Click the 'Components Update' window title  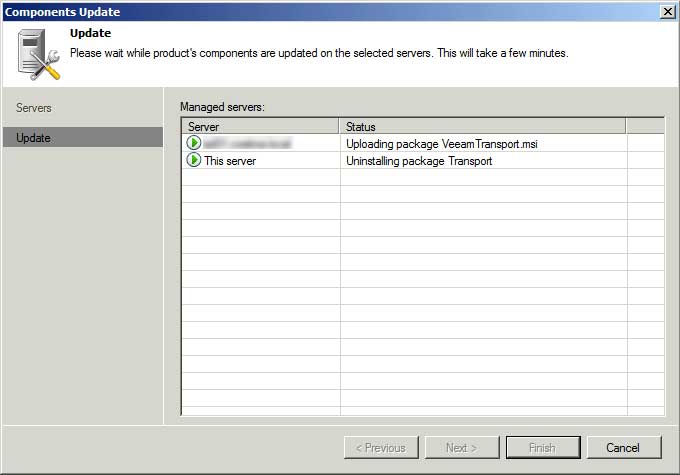point(62,12)
